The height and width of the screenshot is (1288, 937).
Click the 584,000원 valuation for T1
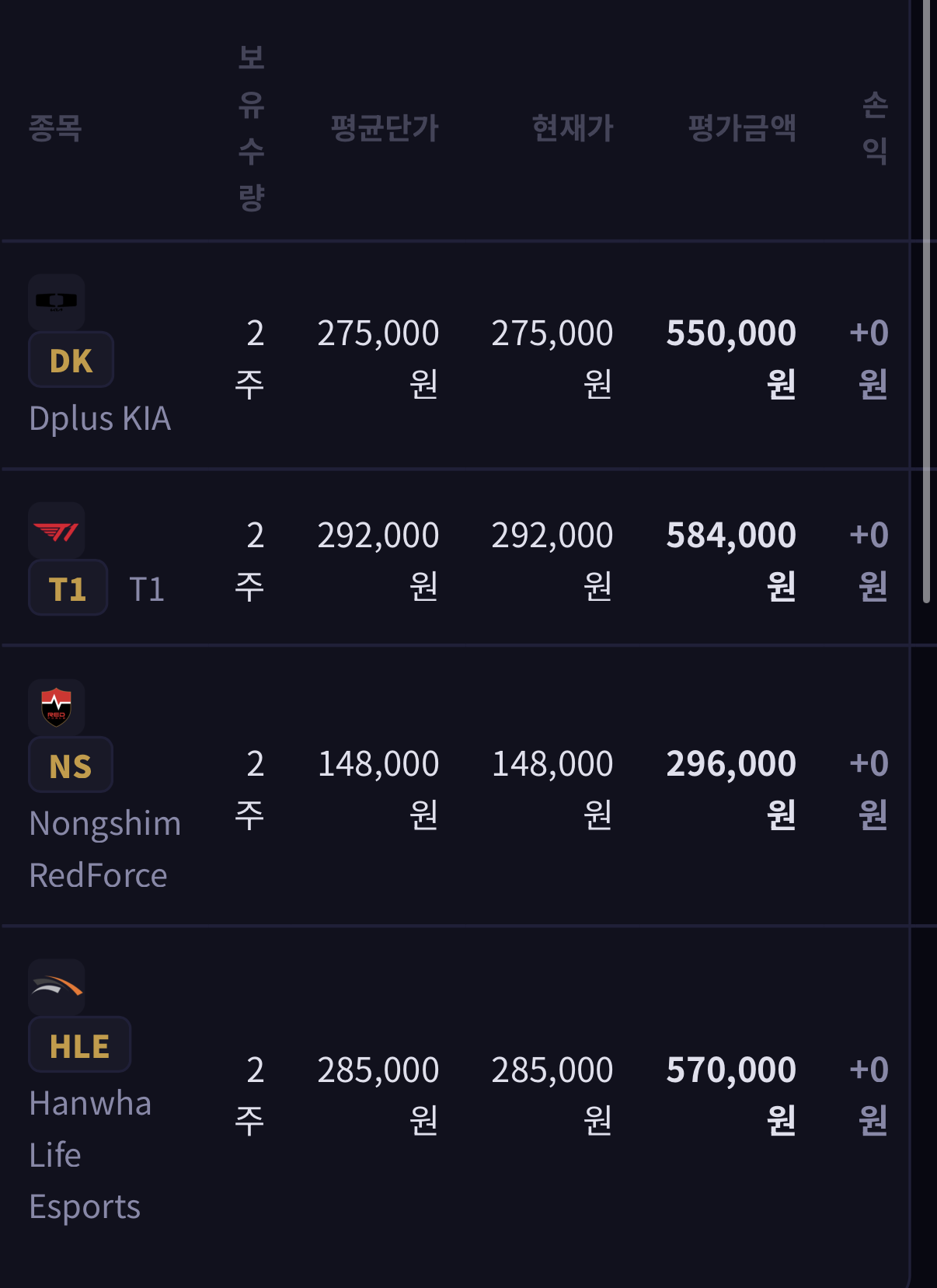pyautogui.click(x=731, y=559)
